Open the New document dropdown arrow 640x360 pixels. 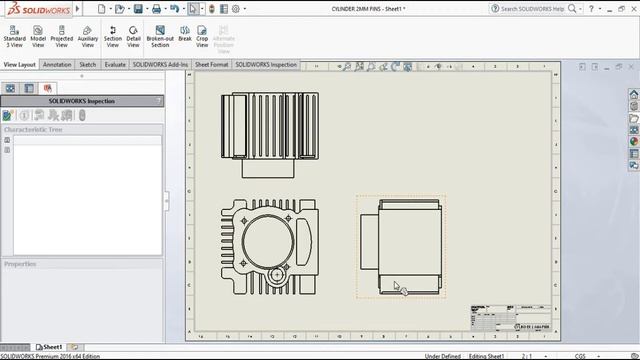click(110, 9)
